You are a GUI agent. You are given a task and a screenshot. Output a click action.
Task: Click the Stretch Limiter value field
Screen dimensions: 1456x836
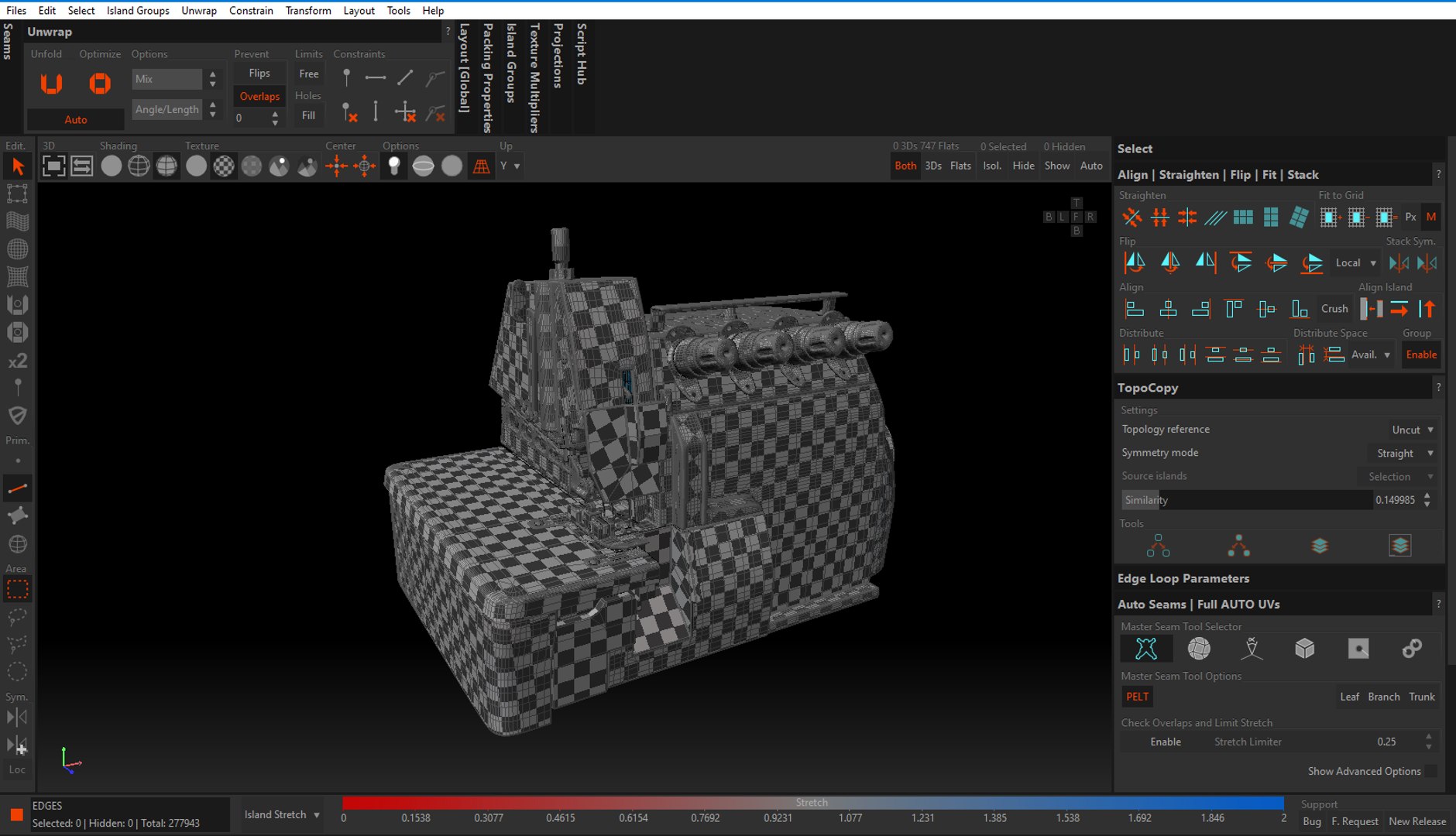coord(1386,742)
